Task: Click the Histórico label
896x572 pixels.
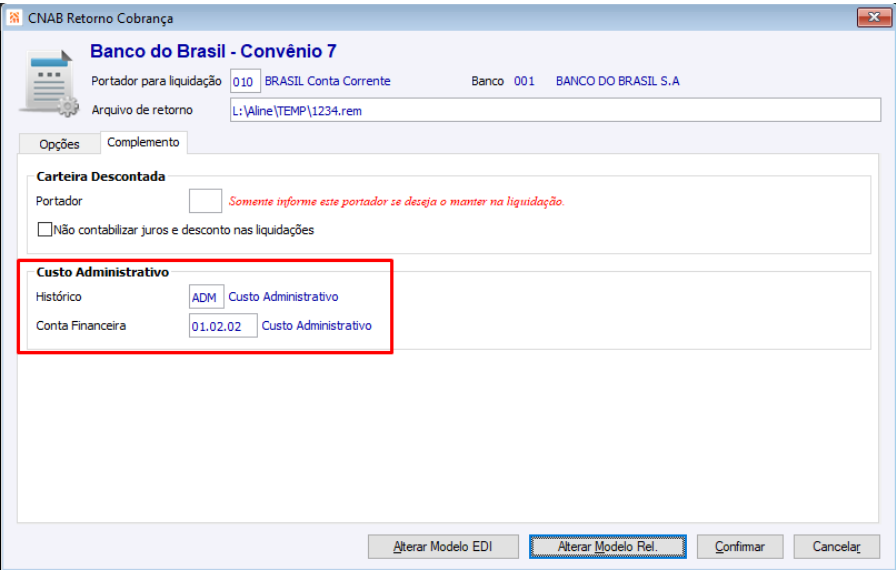Action: coord(59,297)
